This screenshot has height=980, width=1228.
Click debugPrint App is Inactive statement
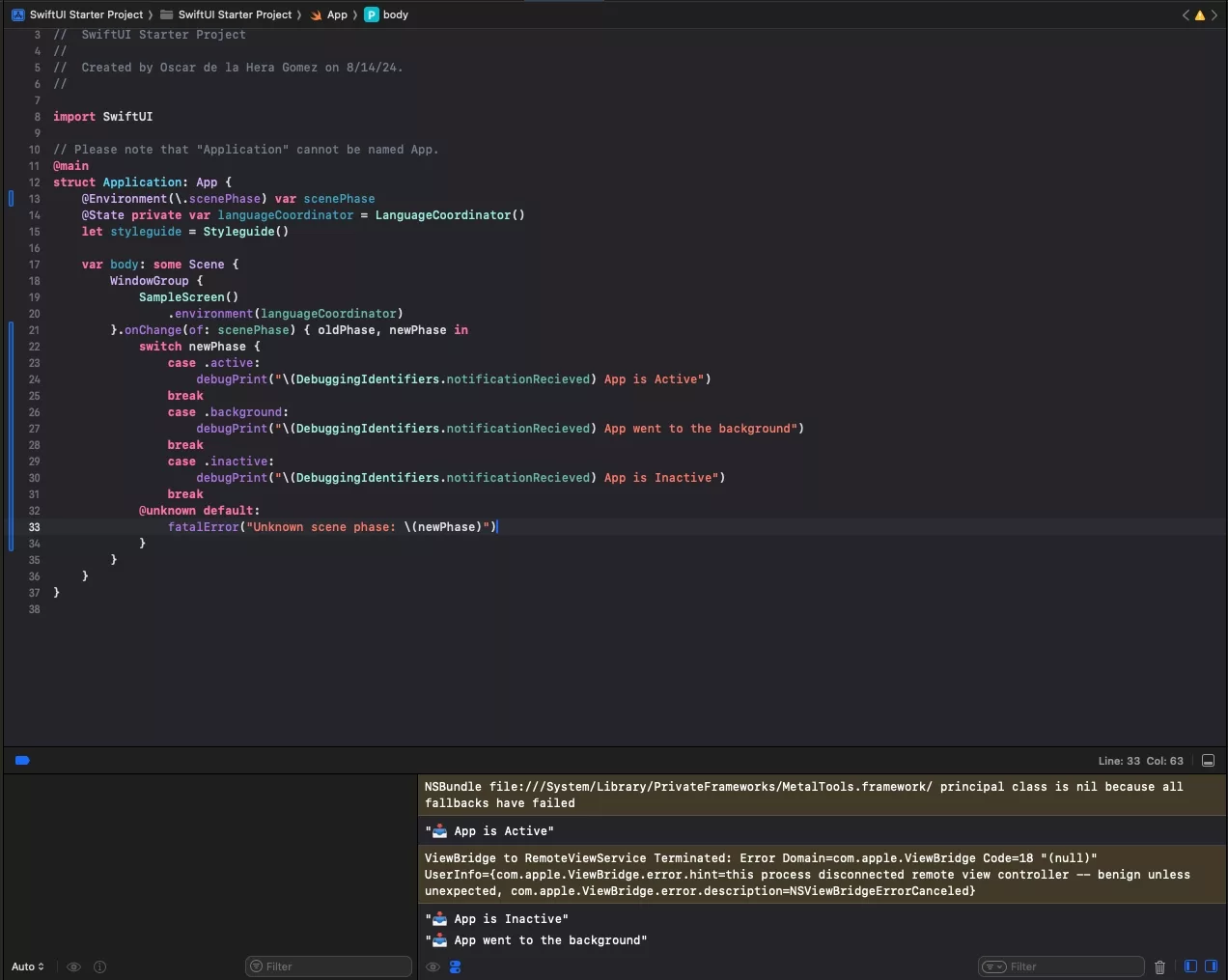460,478
